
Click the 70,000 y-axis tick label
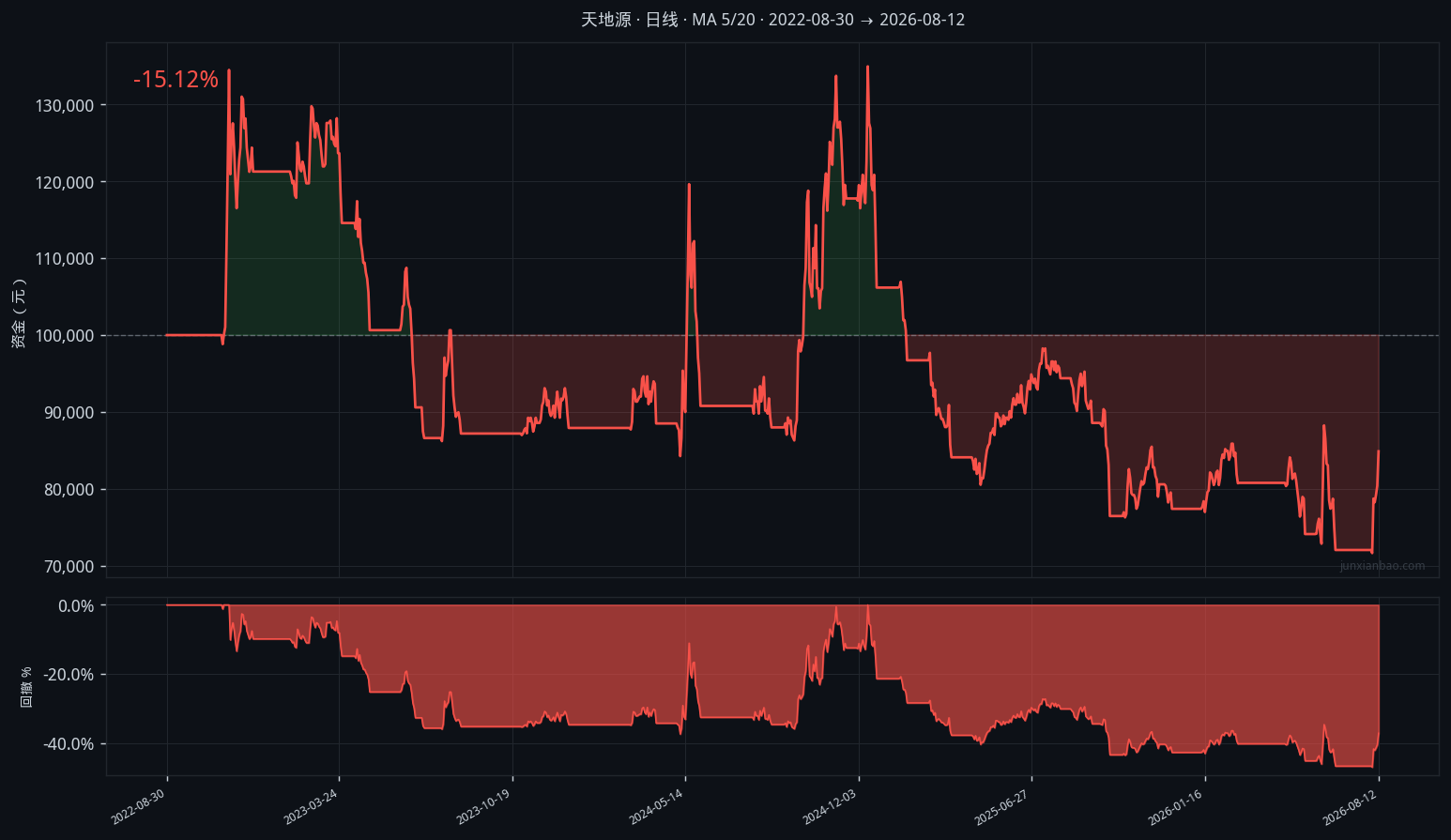point(69,567)
